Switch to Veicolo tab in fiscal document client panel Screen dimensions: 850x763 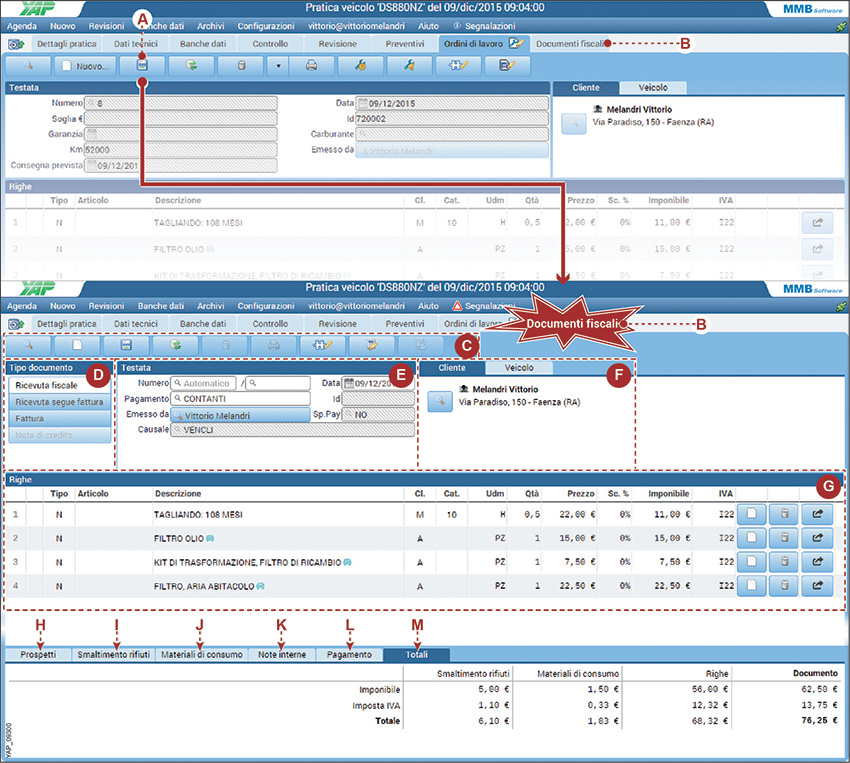coord(519,367)
